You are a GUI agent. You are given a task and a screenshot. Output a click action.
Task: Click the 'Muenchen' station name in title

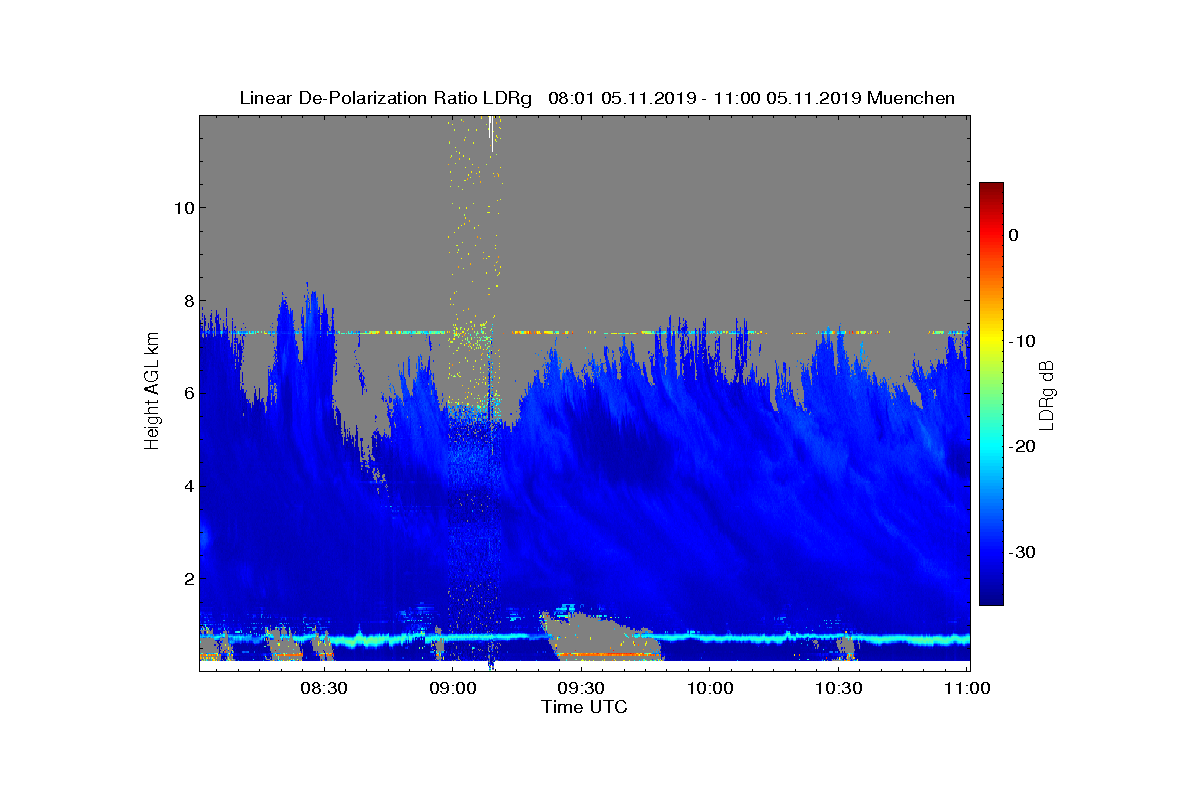911,98
